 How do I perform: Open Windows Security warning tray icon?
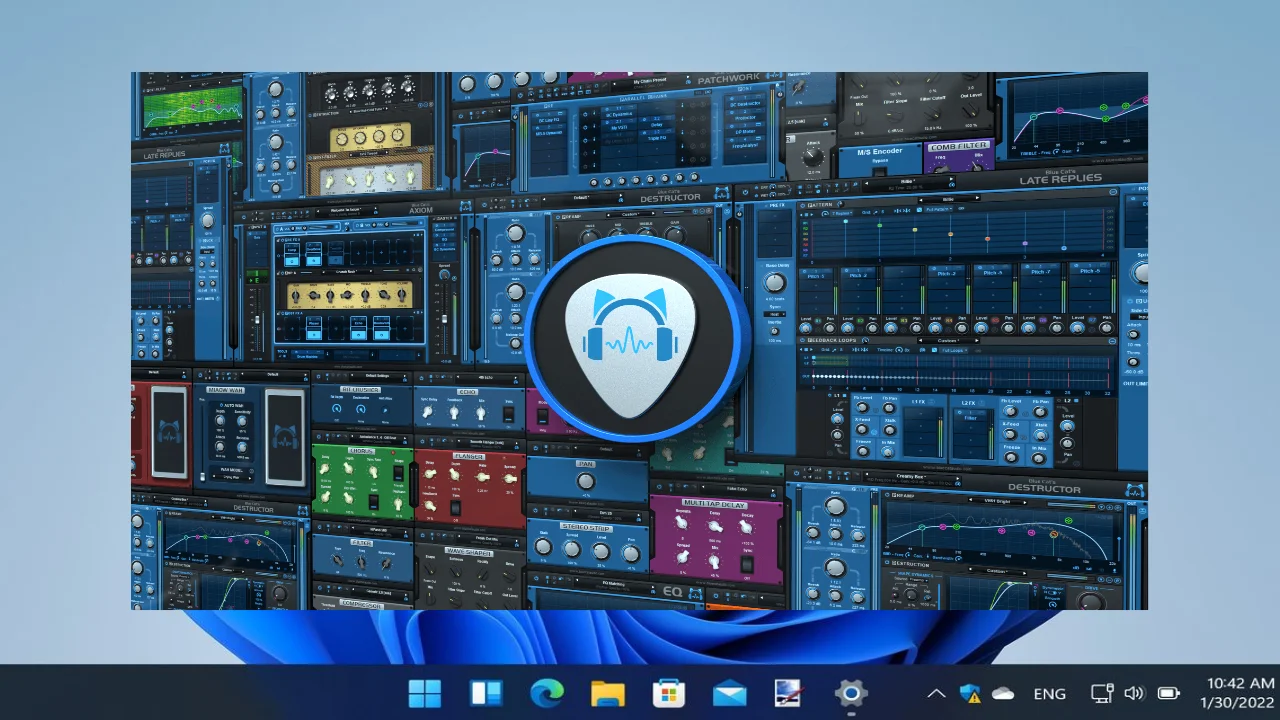coord(970,693)
